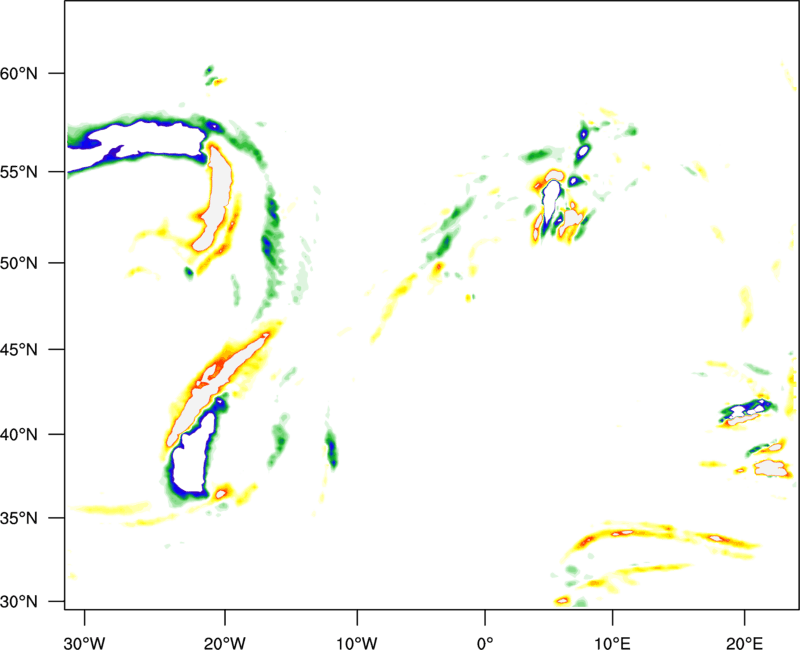Click the 35°N latitude label

(x=19, y=518)
